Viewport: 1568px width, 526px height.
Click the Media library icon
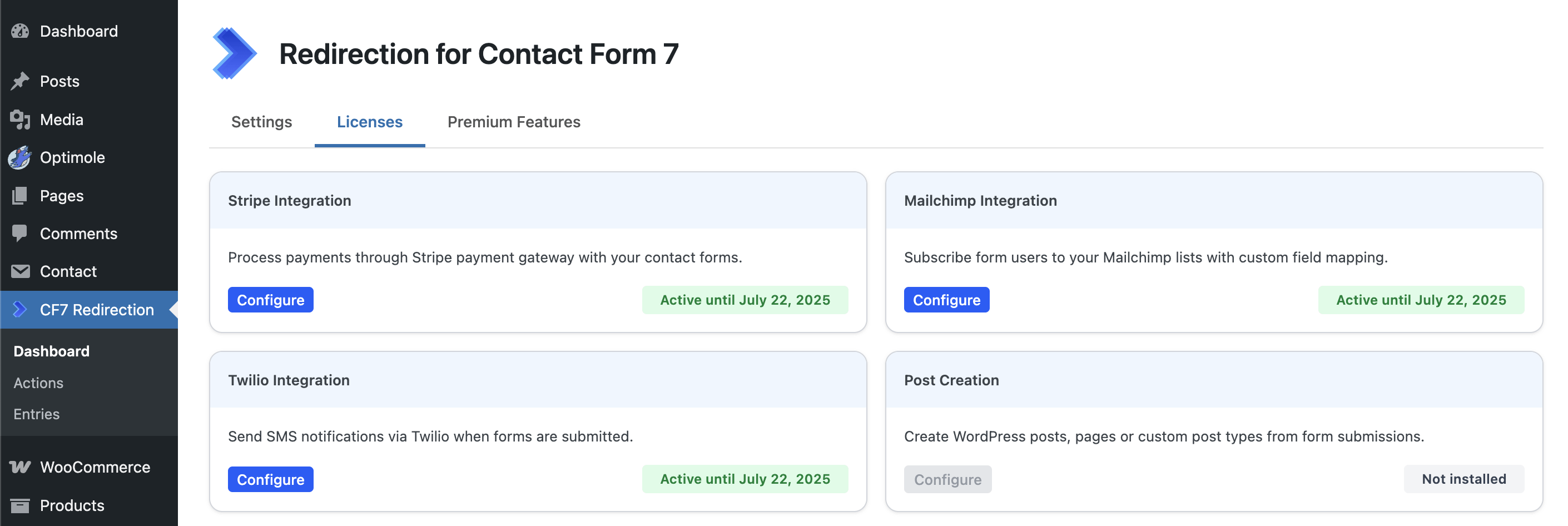[20, 120]
